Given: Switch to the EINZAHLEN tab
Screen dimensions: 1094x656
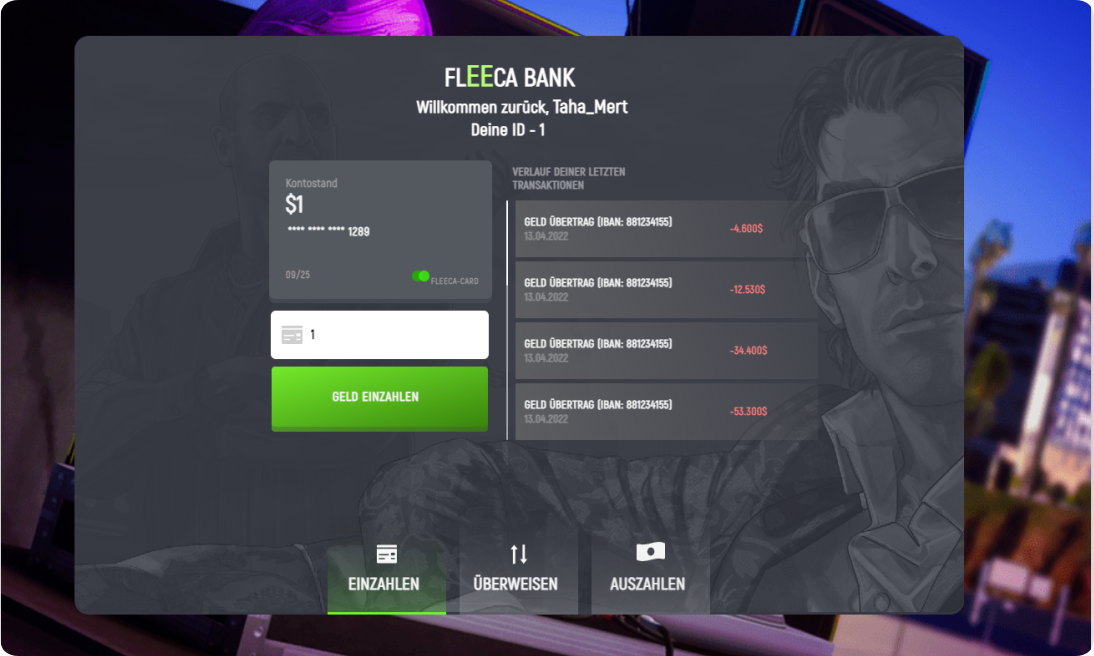Looking at the screenshot, I should (387, 569).
